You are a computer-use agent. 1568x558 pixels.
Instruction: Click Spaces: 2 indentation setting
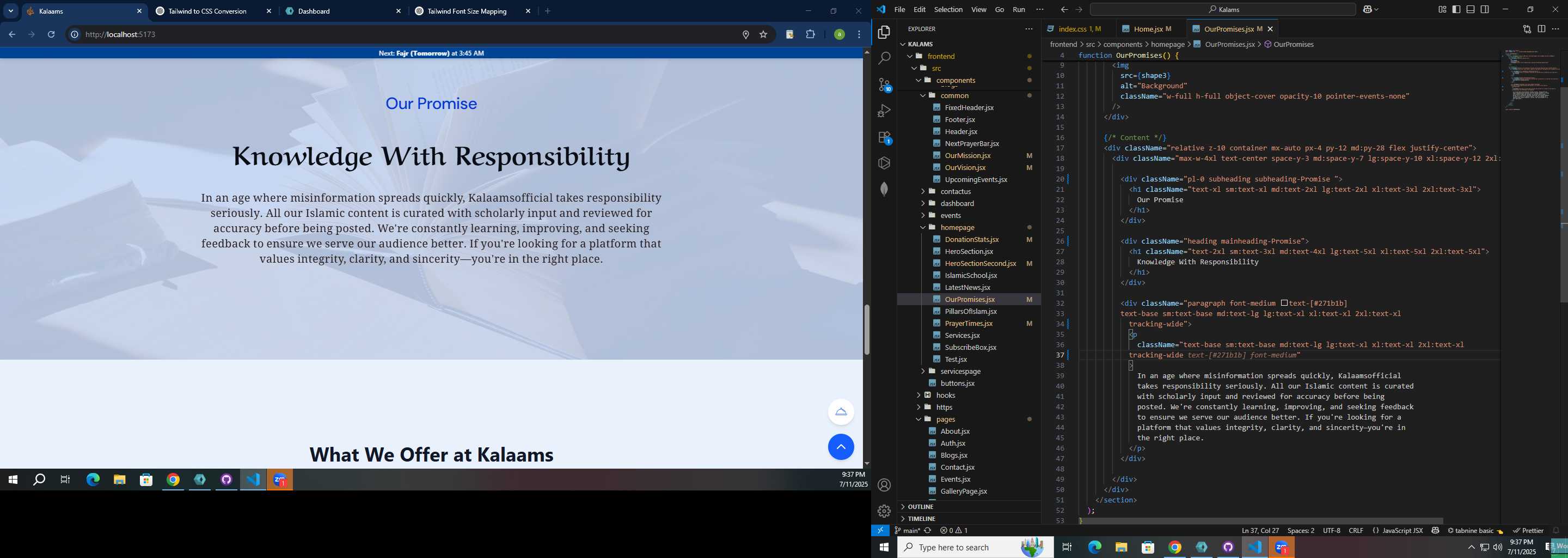coord(1301,531)
